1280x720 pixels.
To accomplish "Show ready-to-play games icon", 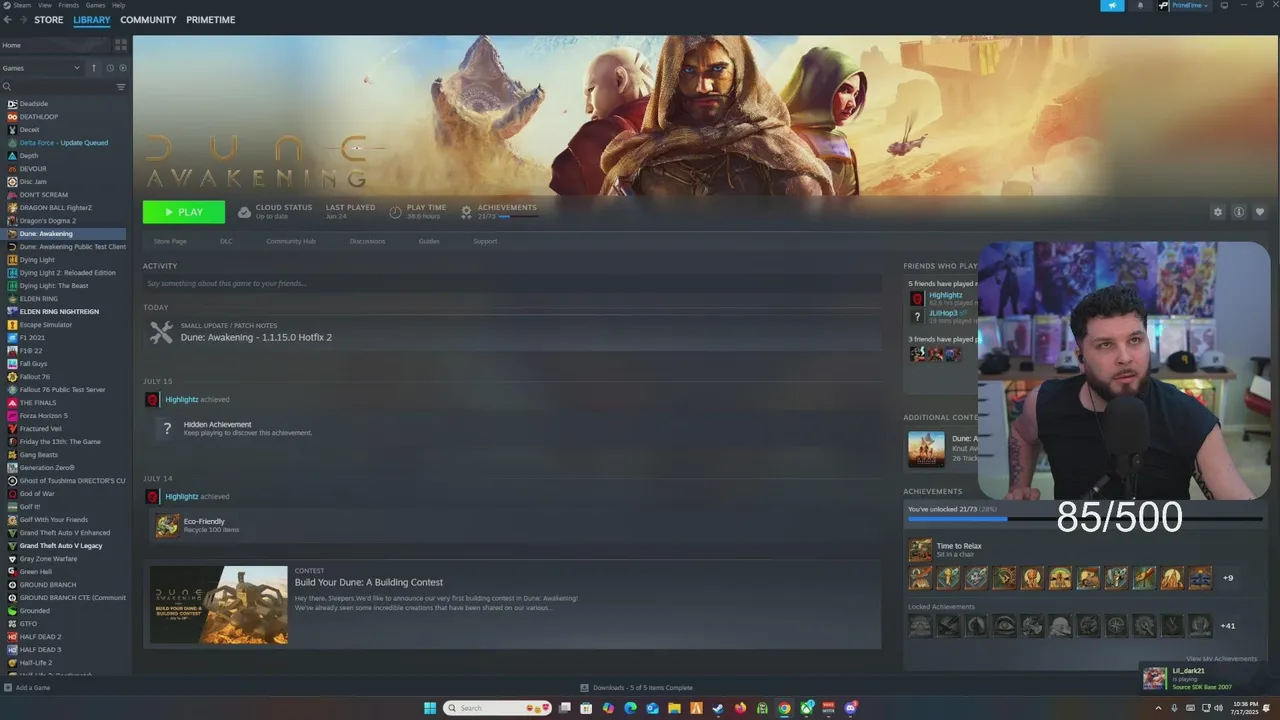I will 123,68.
